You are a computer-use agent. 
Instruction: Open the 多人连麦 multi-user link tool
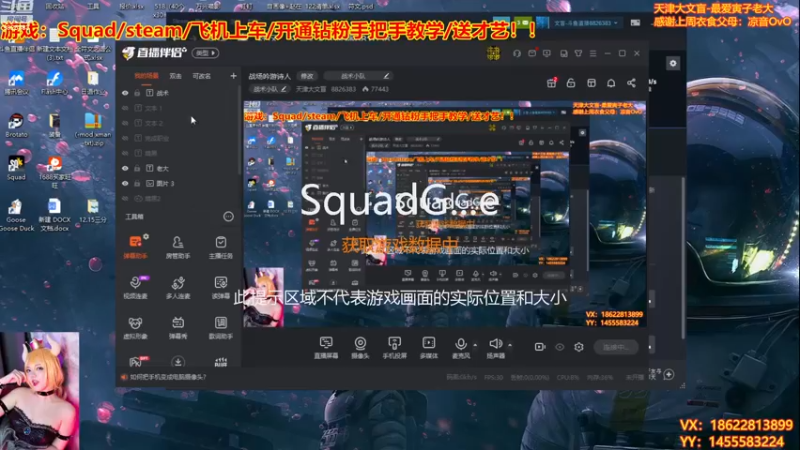(178, 287)
